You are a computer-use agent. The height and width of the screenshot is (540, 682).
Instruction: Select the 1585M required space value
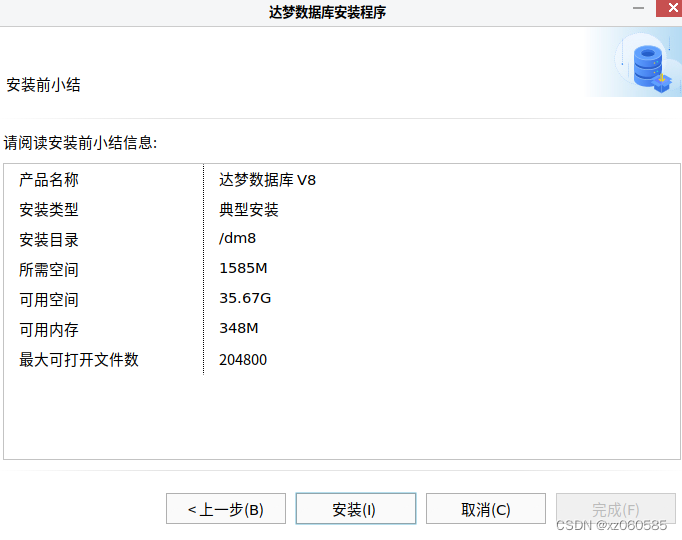point(243,268)
